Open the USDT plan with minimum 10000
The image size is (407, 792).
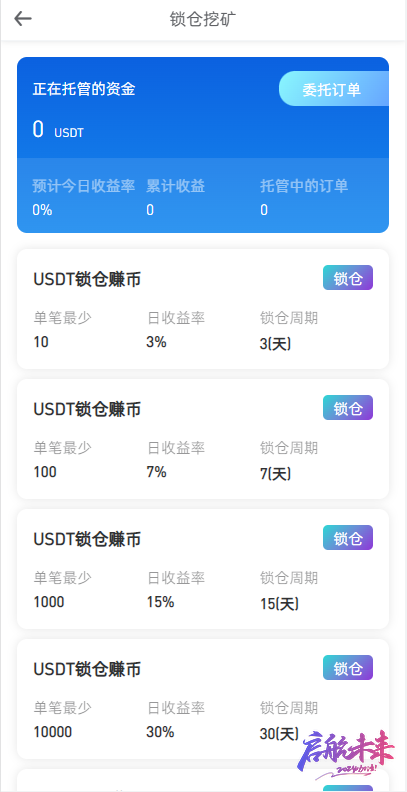pos(203,699)
